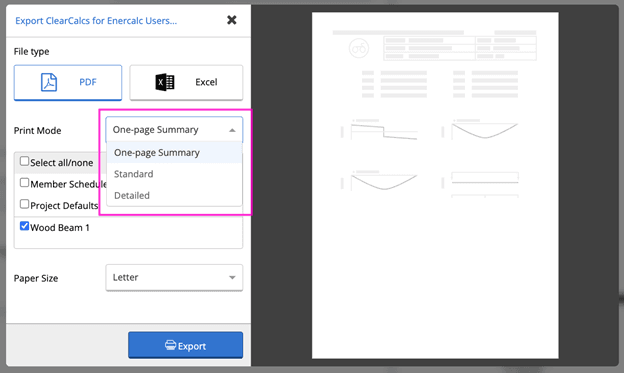
Task: Close the export dialog with the X
Action: [232, 20]
